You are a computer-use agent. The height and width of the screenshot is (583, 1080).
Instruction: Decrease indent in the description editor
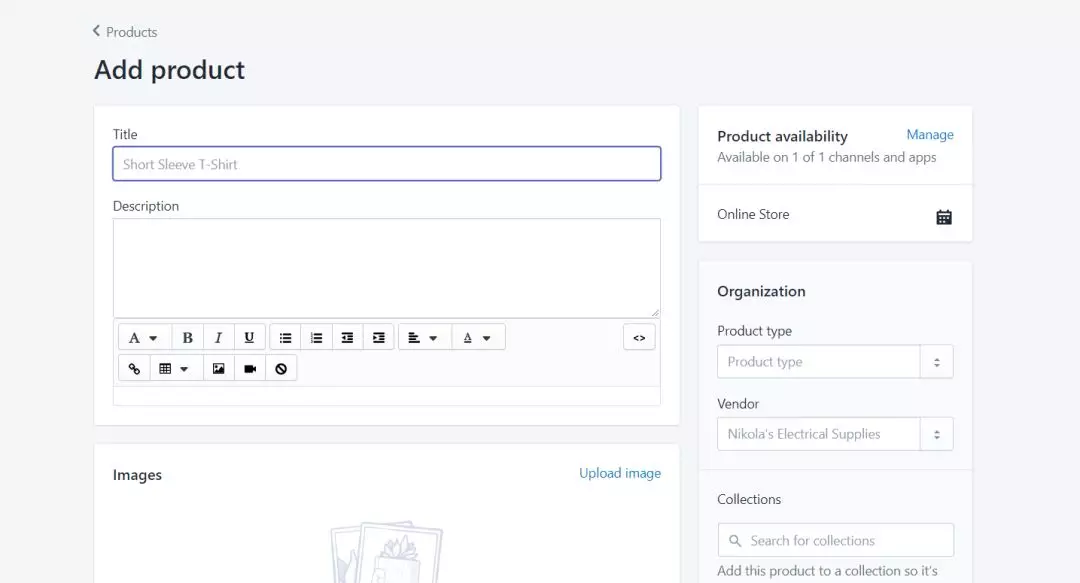pyautogui.click(x=347, y=337)
